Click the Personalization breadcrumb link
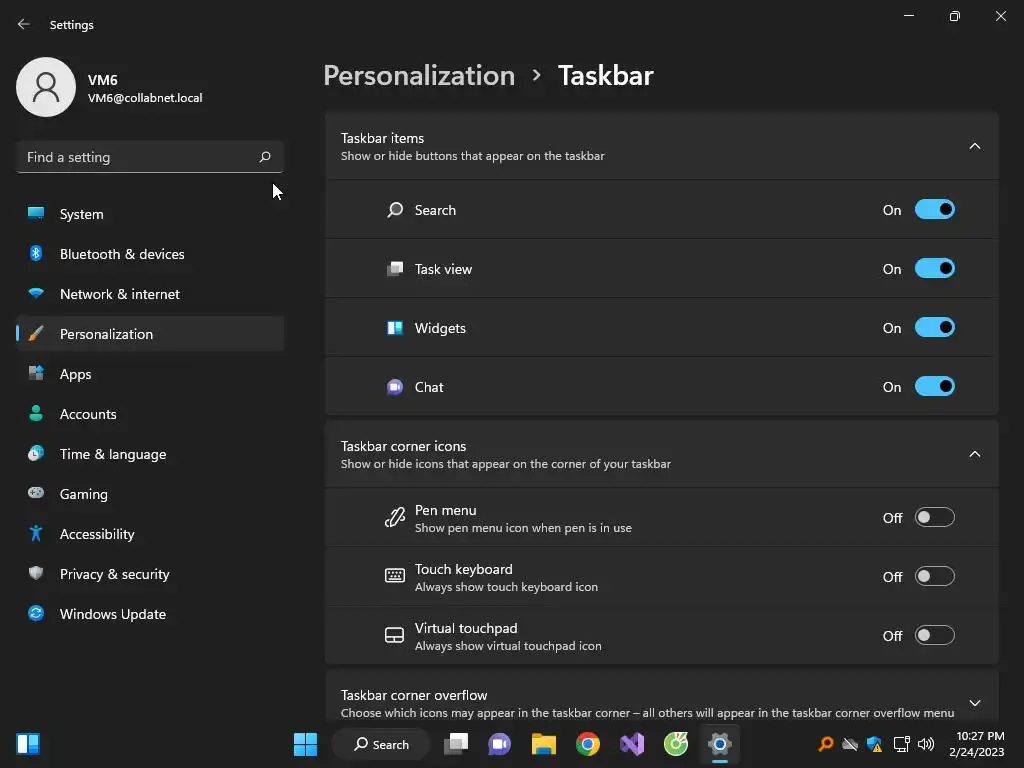 419,75
